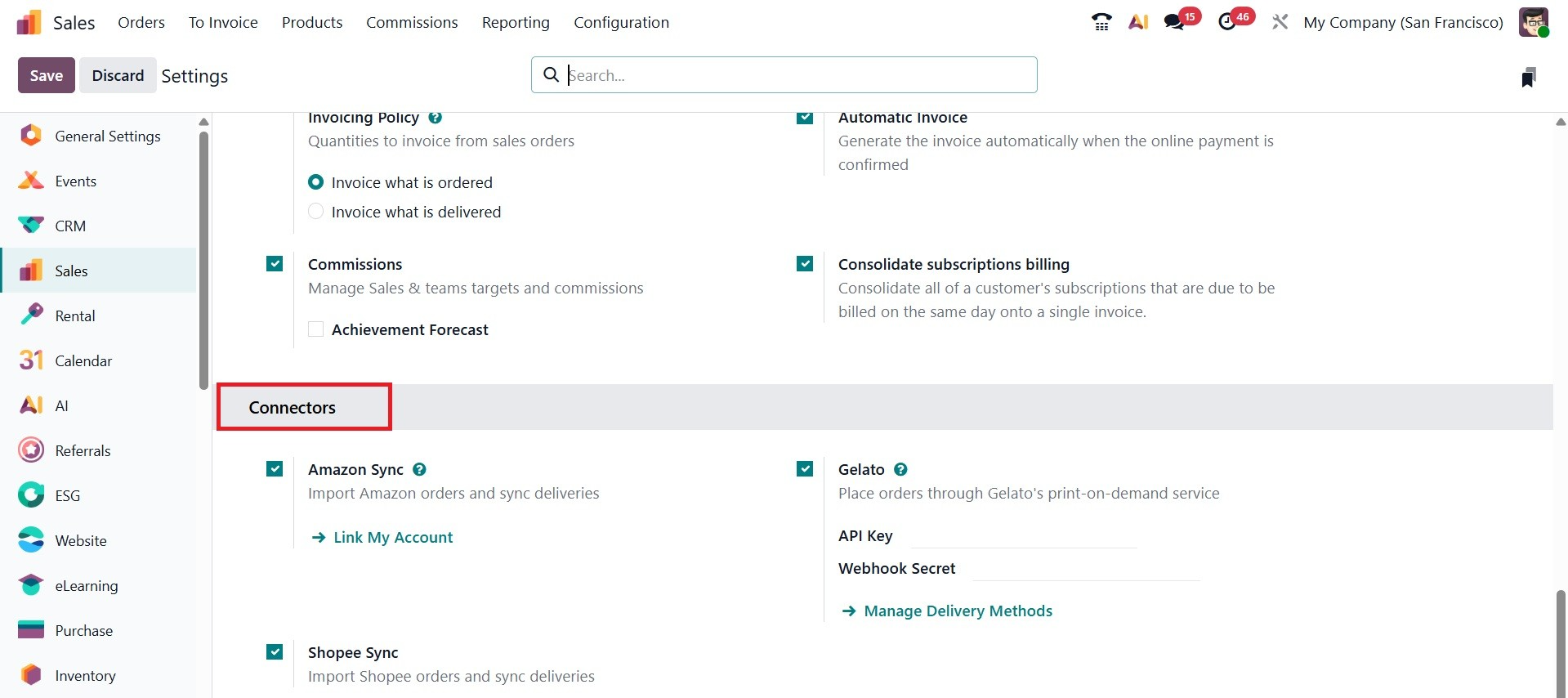Open the Reporting menu

516,22
